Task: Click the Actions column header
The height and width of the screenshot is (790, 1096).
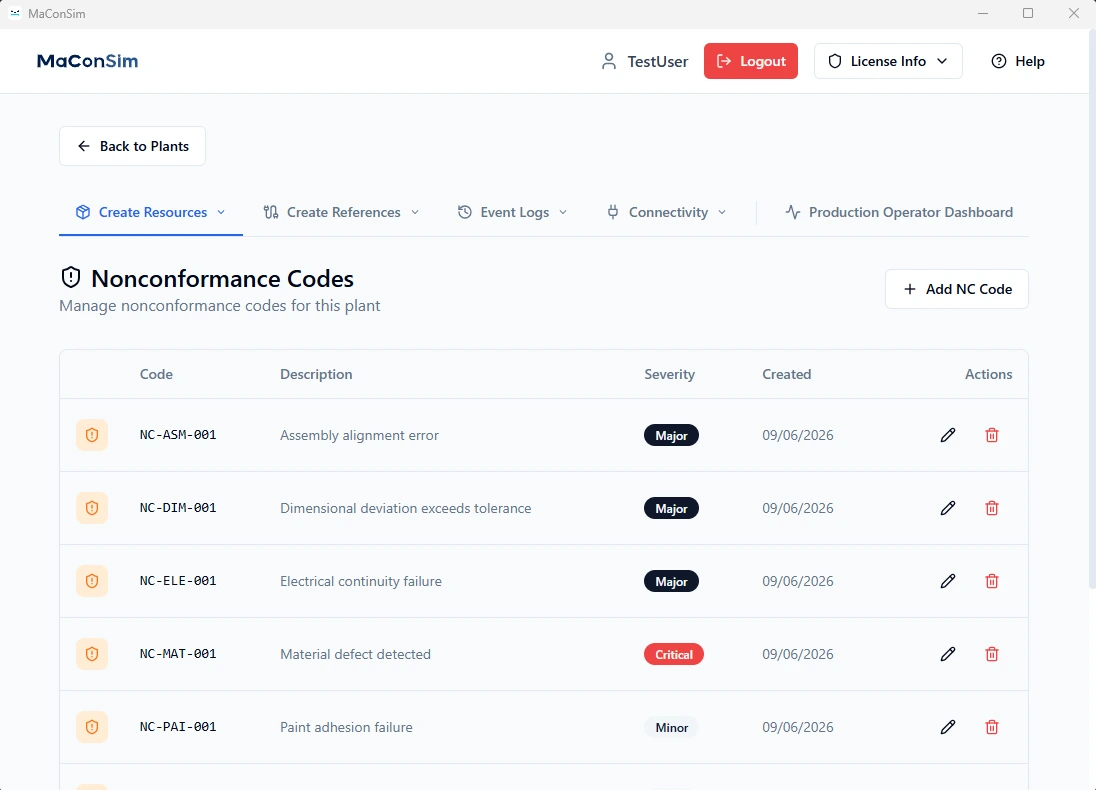Action: (x=988, y=374)
